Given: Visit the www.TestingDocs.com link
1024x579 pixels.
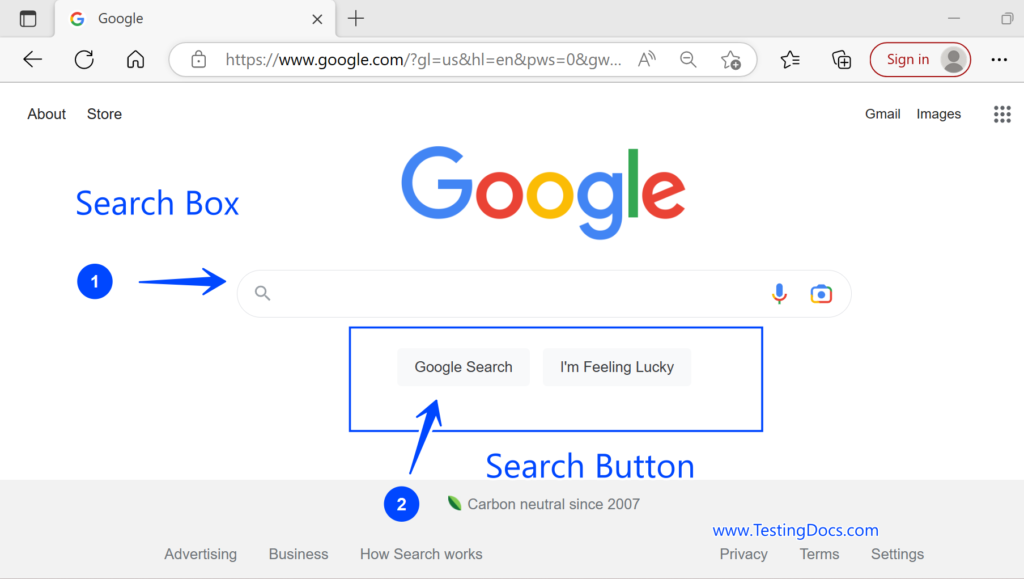Looking at the screenshot, I should click(795, 530).
